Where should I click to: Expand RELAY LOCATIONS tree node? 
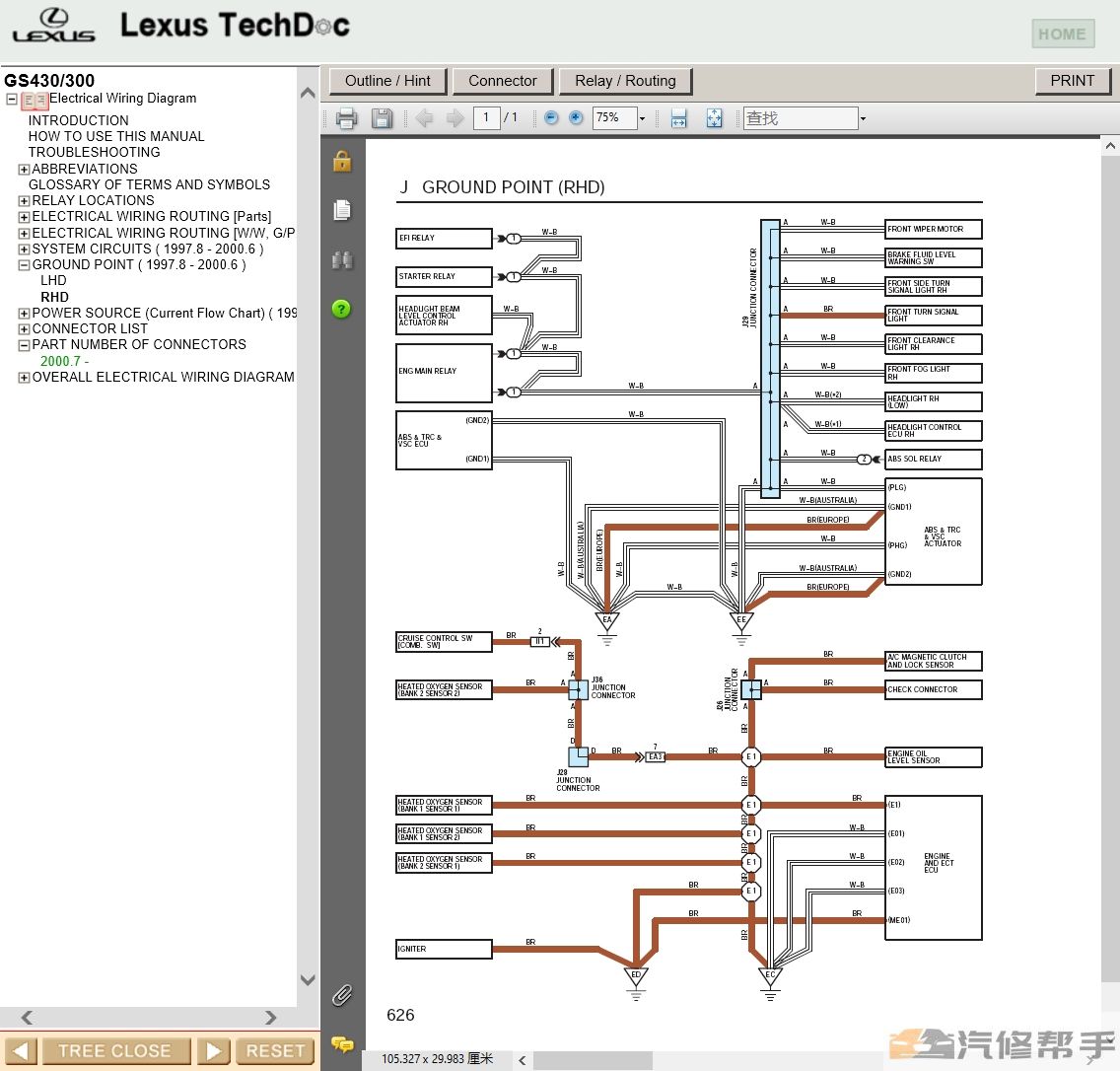[x=24, y=201]
